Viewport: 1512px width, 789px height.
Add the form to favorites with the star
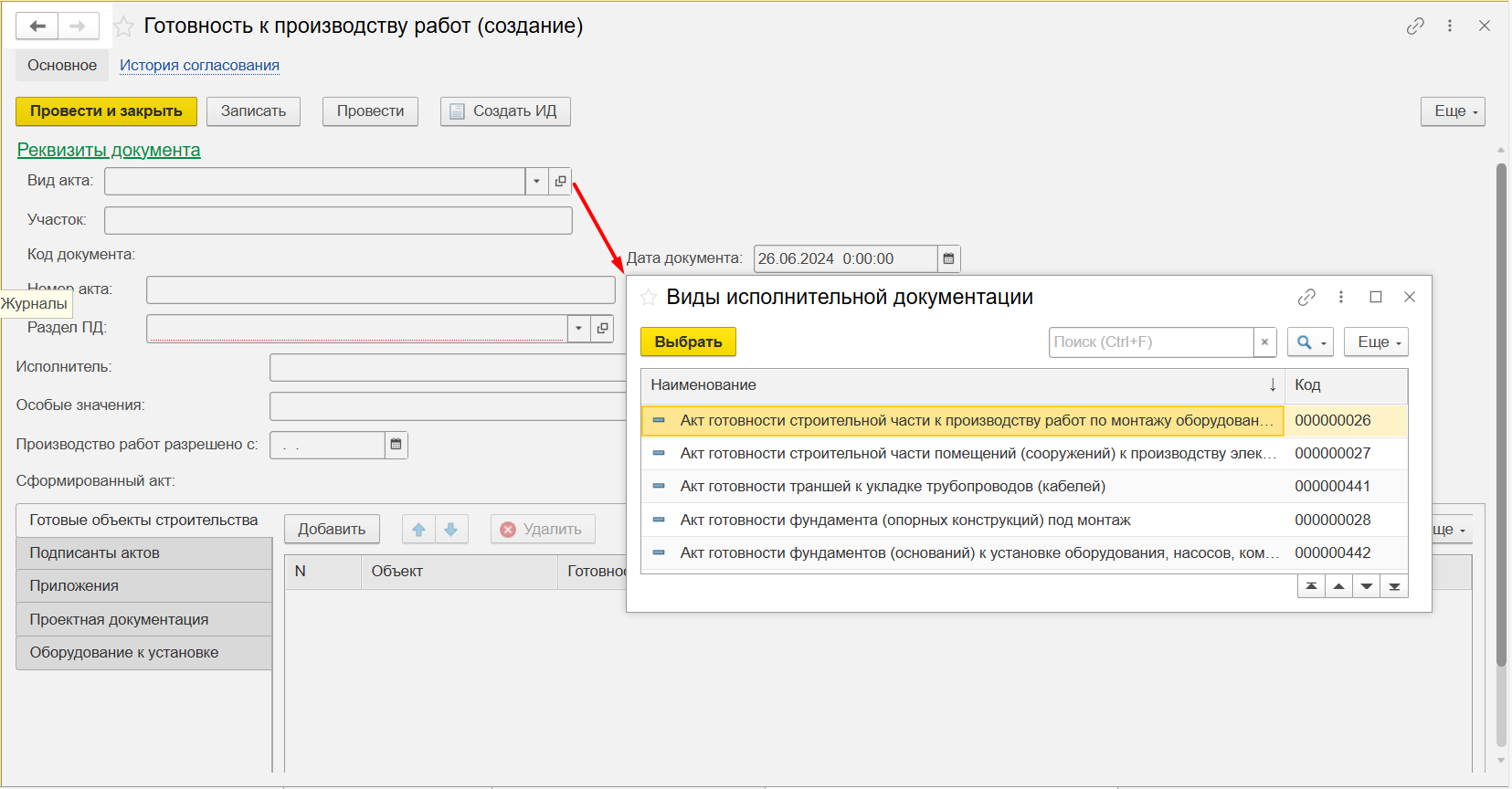click(x=124, y=27)
